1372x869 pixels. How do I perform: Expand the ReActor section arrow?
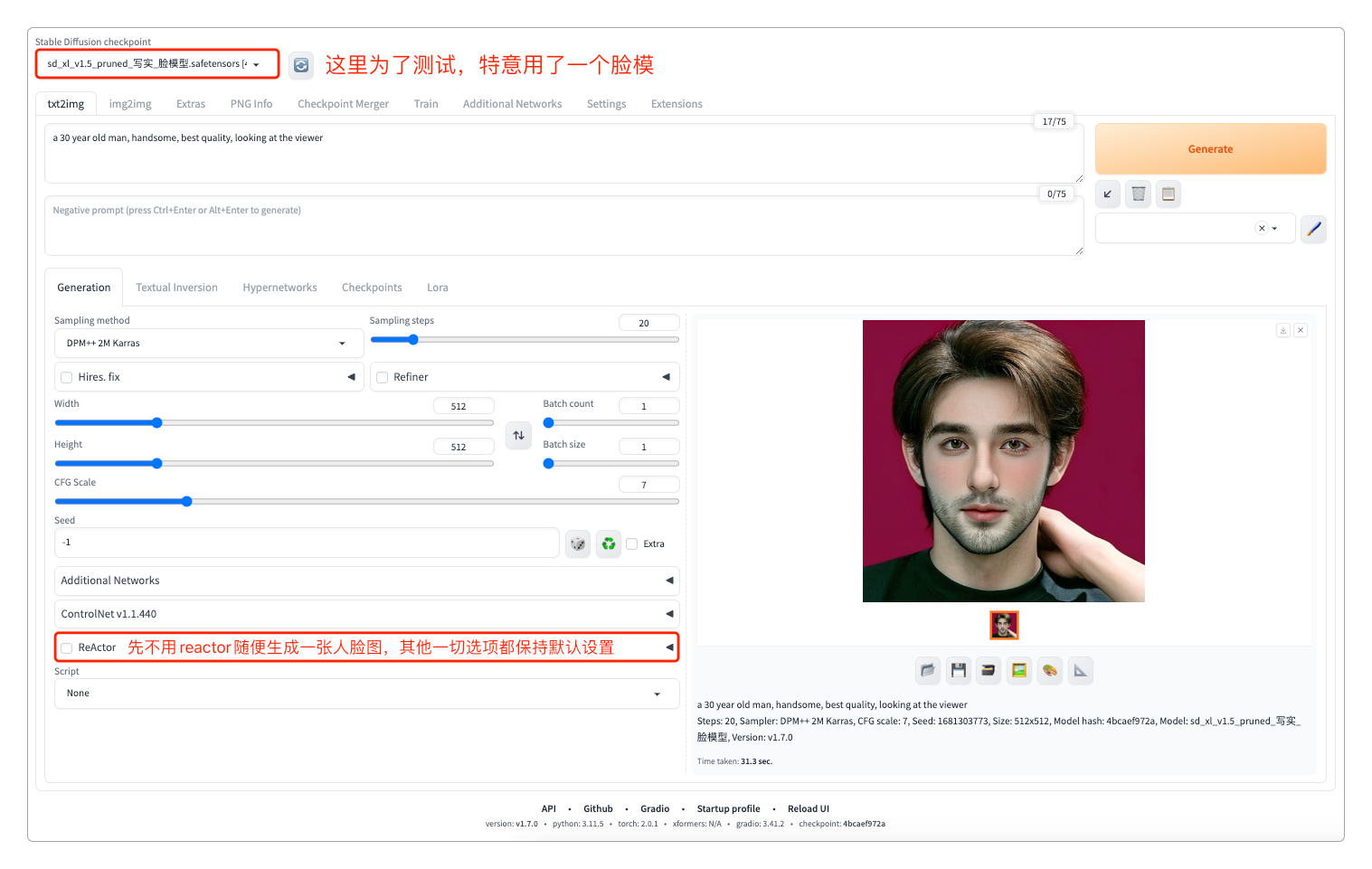pyautogui.click(x=670, y=647)
